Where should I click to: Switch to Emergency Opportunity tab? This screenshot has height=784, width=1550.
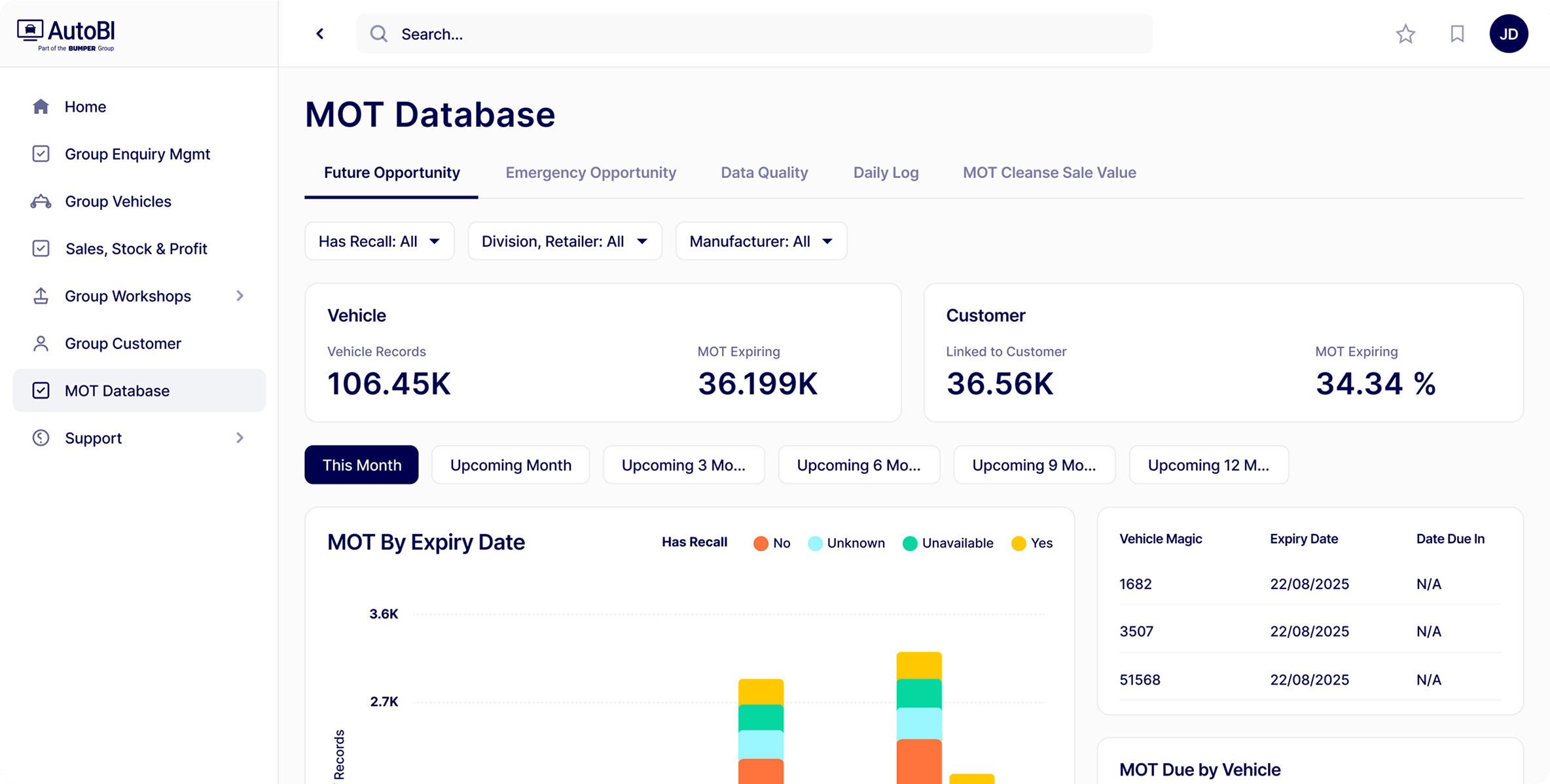590,173
